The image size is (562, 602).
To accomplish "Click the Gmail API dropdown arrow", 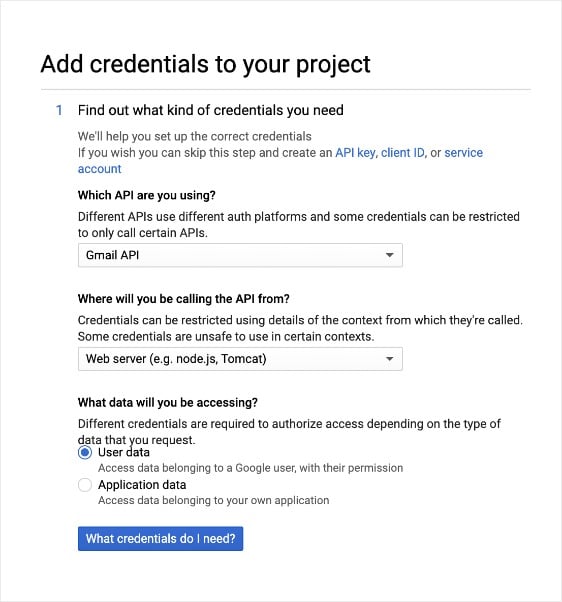I will (x=389, y=255).
